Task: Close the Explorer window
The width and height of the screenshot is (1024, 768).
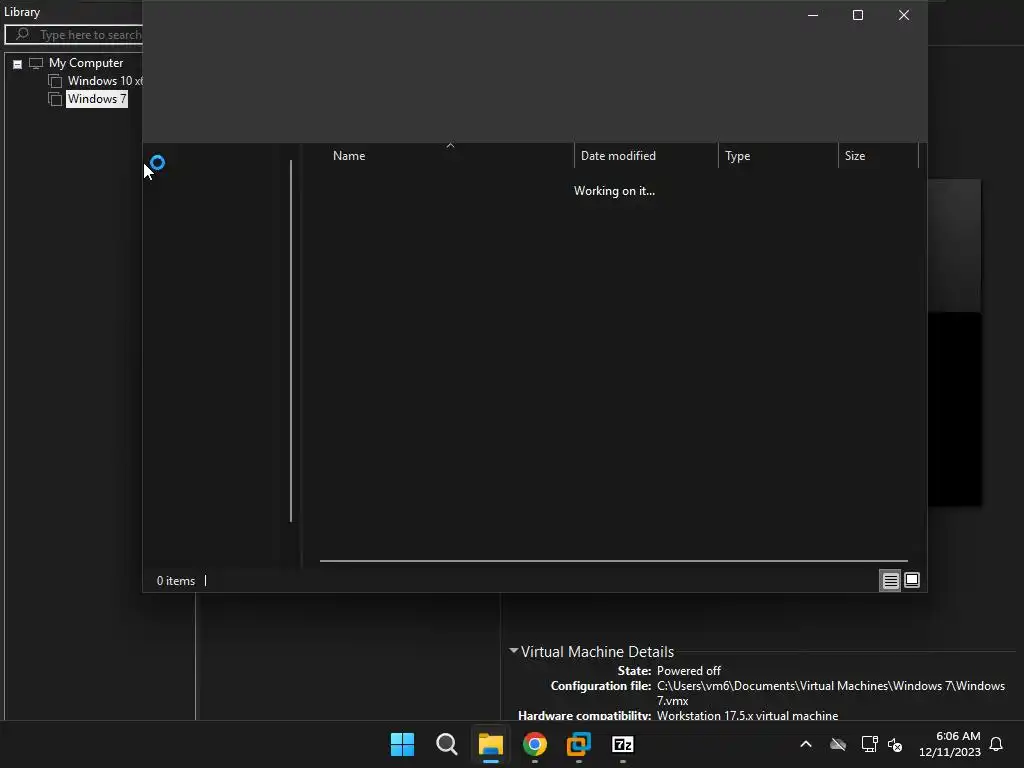Action: point(904,15)
